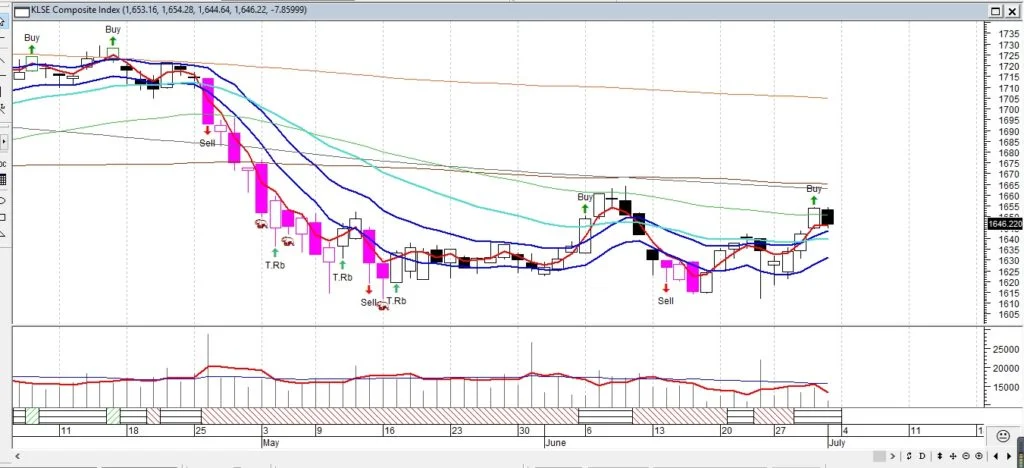Select the rectangle drawing tool
Viewport: 1024px width, 468px height.
point(3,217)
